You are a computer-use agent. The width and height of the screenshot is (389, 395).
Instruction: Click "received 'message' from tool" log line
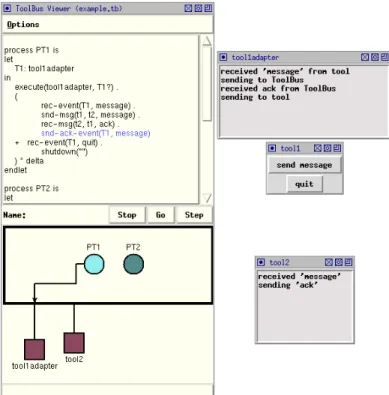(285, 71)
